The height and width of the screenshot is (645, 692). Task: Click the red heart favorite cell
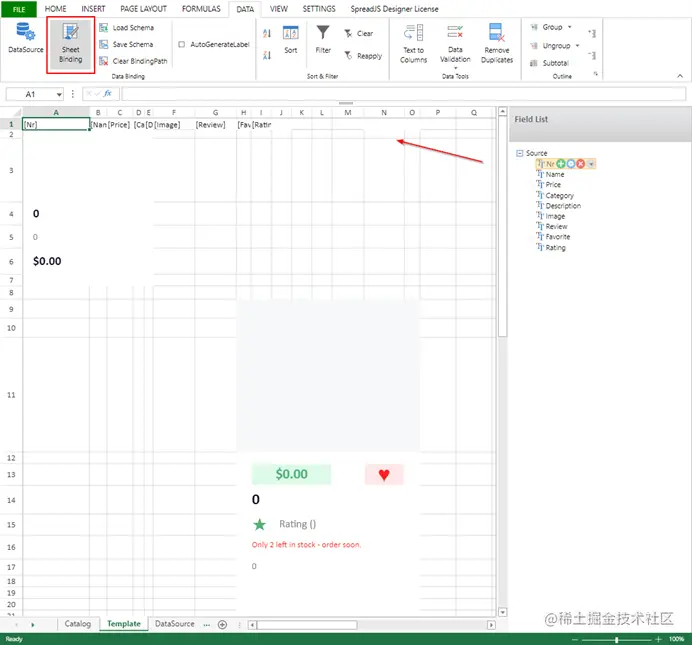(x=384, y=475)
